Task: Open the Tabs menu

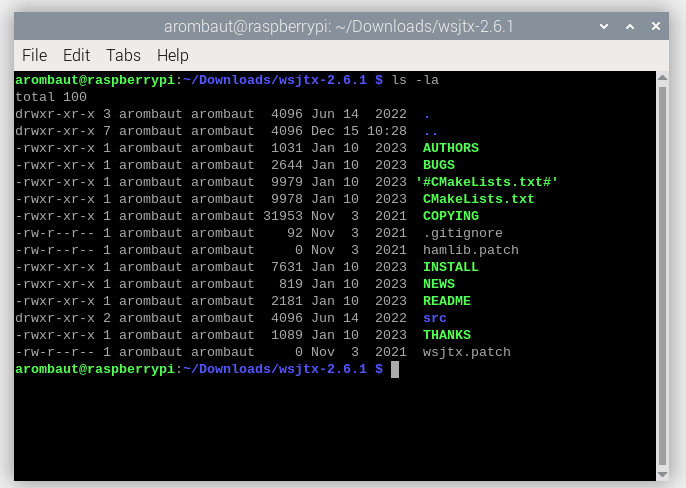Action: [123, 55]
